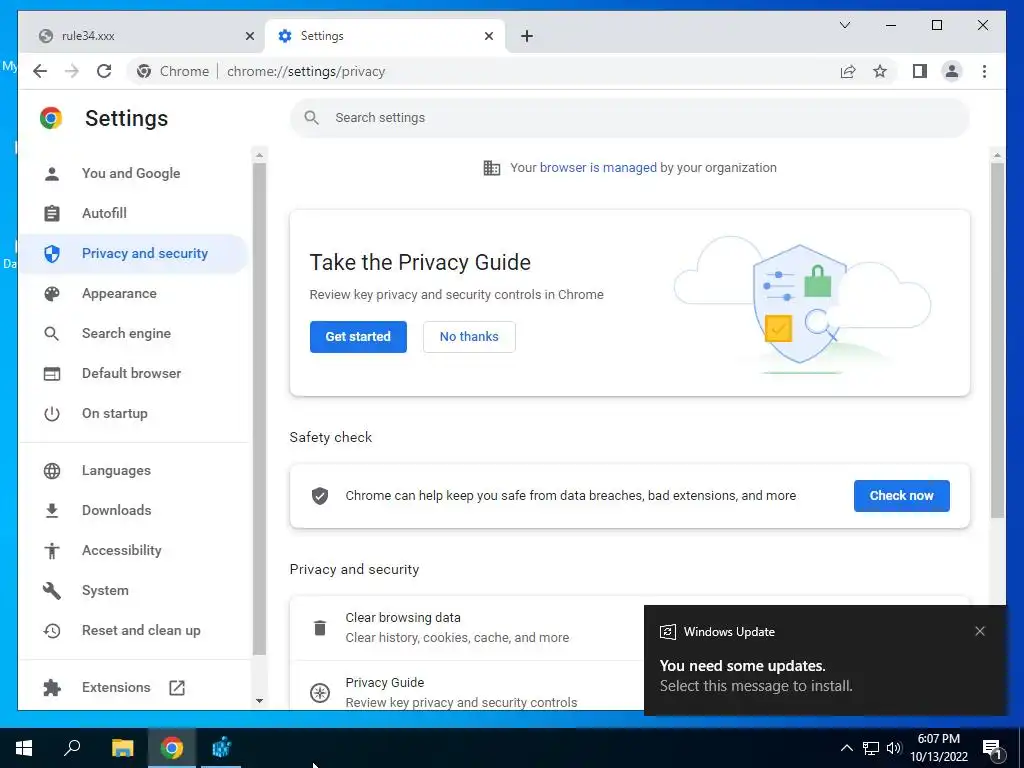The image size is (1024, 768).
Task: Open Accessibility settings
Action: click(x=133, y=550)
